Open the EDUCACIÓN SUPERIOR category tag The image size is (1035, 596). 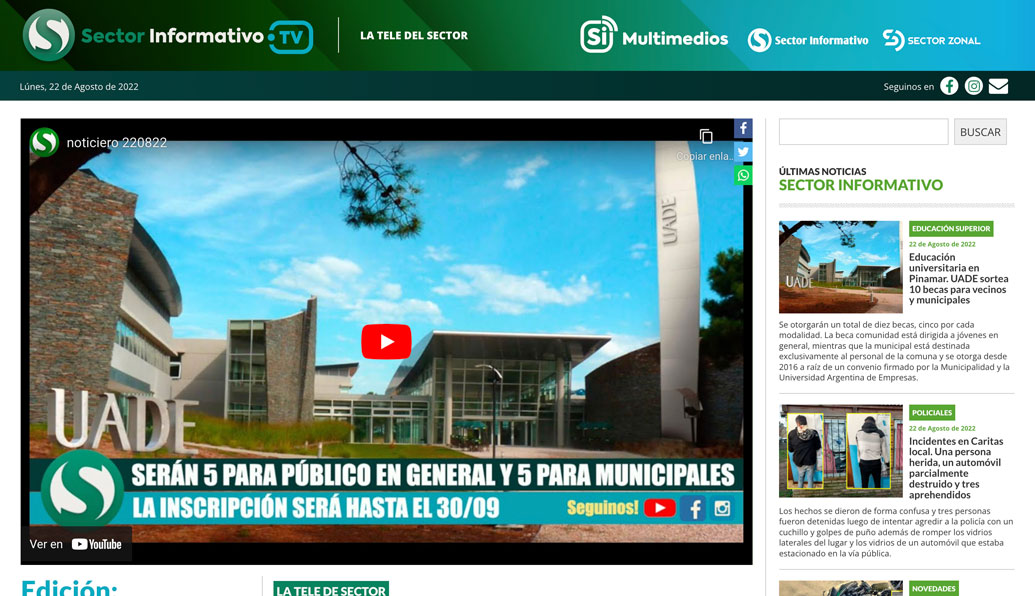point(950,228)
